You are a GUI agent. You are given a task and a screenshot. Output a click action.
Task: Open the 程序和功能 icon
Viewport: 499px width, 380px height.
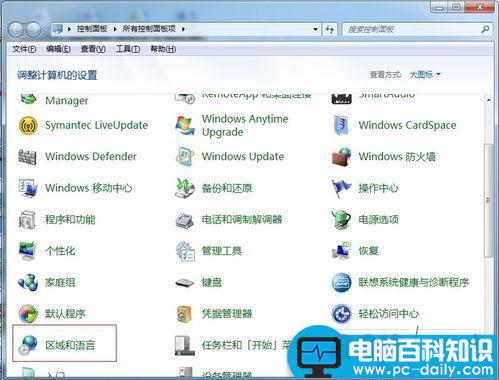(27, 219)
